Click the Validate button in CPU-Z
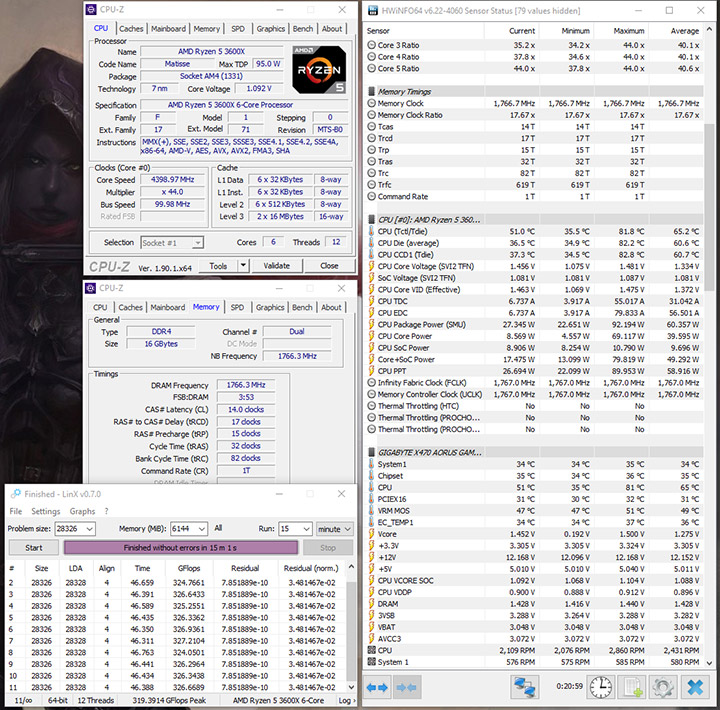Viewport: 720px width, 710px height. [276, 266]
